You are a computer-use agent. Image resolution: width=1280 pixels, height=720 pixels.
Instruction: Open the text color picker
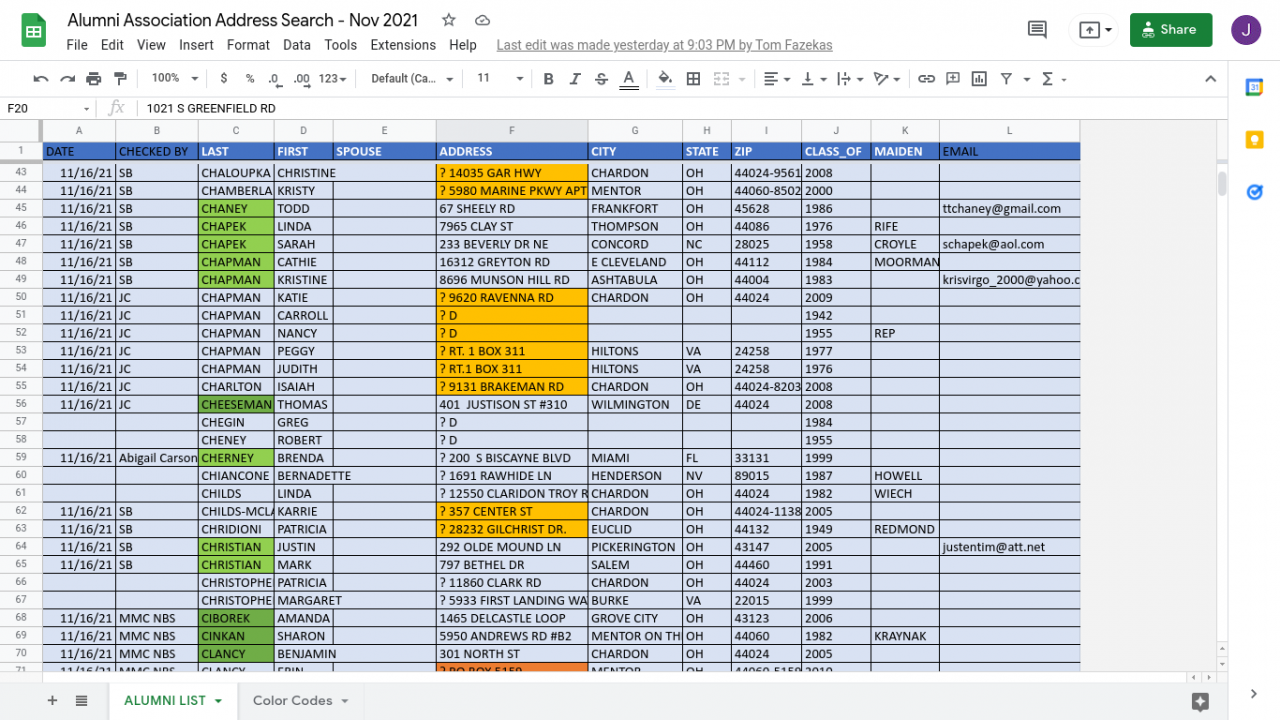(628, 79)
